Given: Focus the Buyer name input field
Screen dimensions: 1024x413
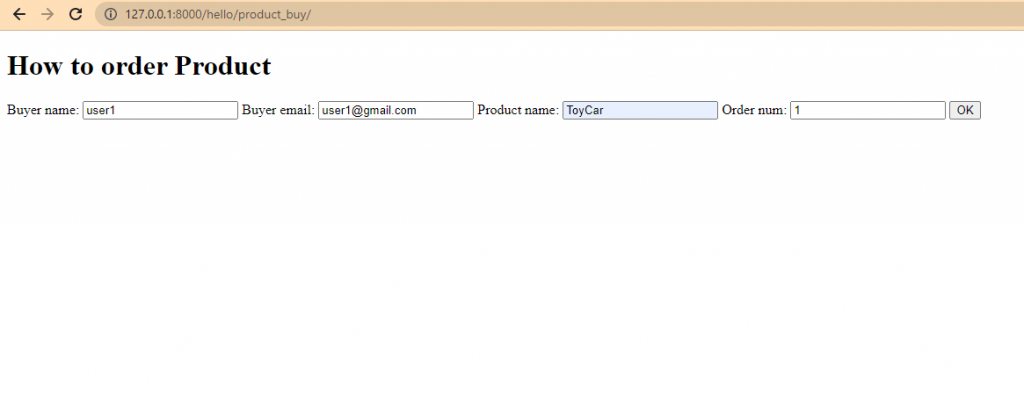Looking at the screenshot, I should (160, 110).
